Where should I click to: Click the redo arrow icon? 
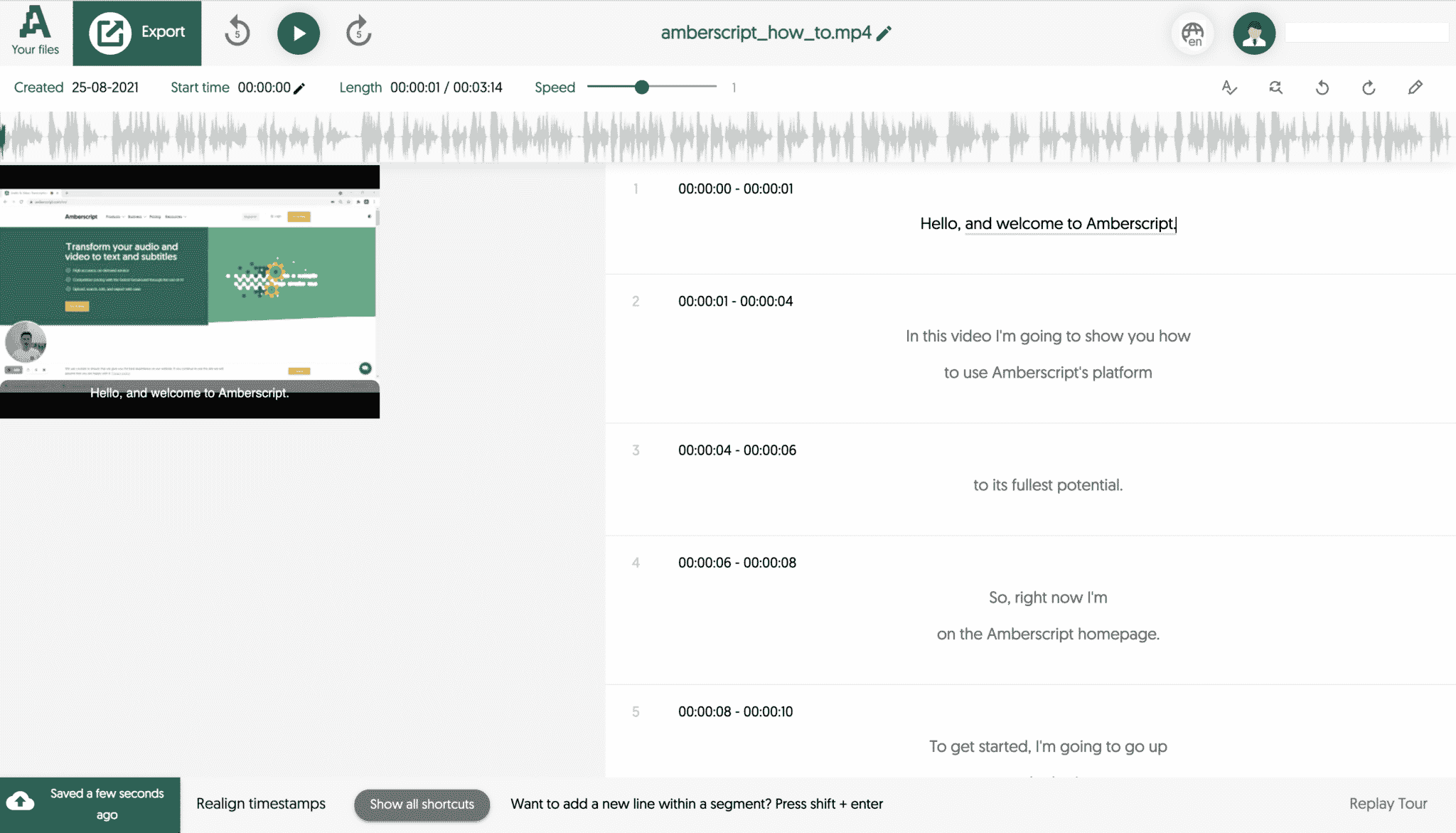coord(1369,87)
